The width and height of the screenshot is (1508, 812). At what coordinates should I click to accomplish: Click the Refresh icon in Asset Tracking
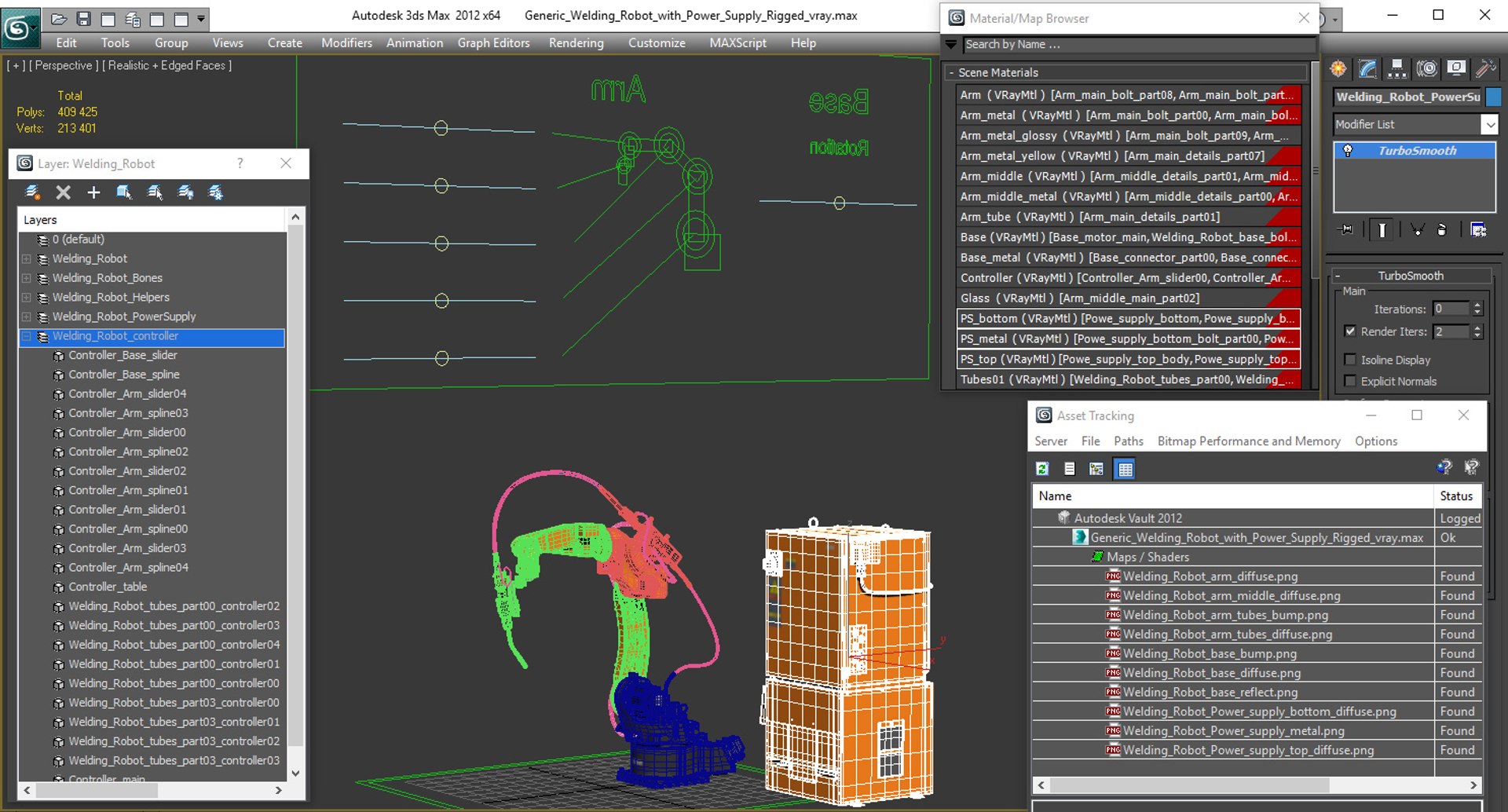tap(1042, 469)
